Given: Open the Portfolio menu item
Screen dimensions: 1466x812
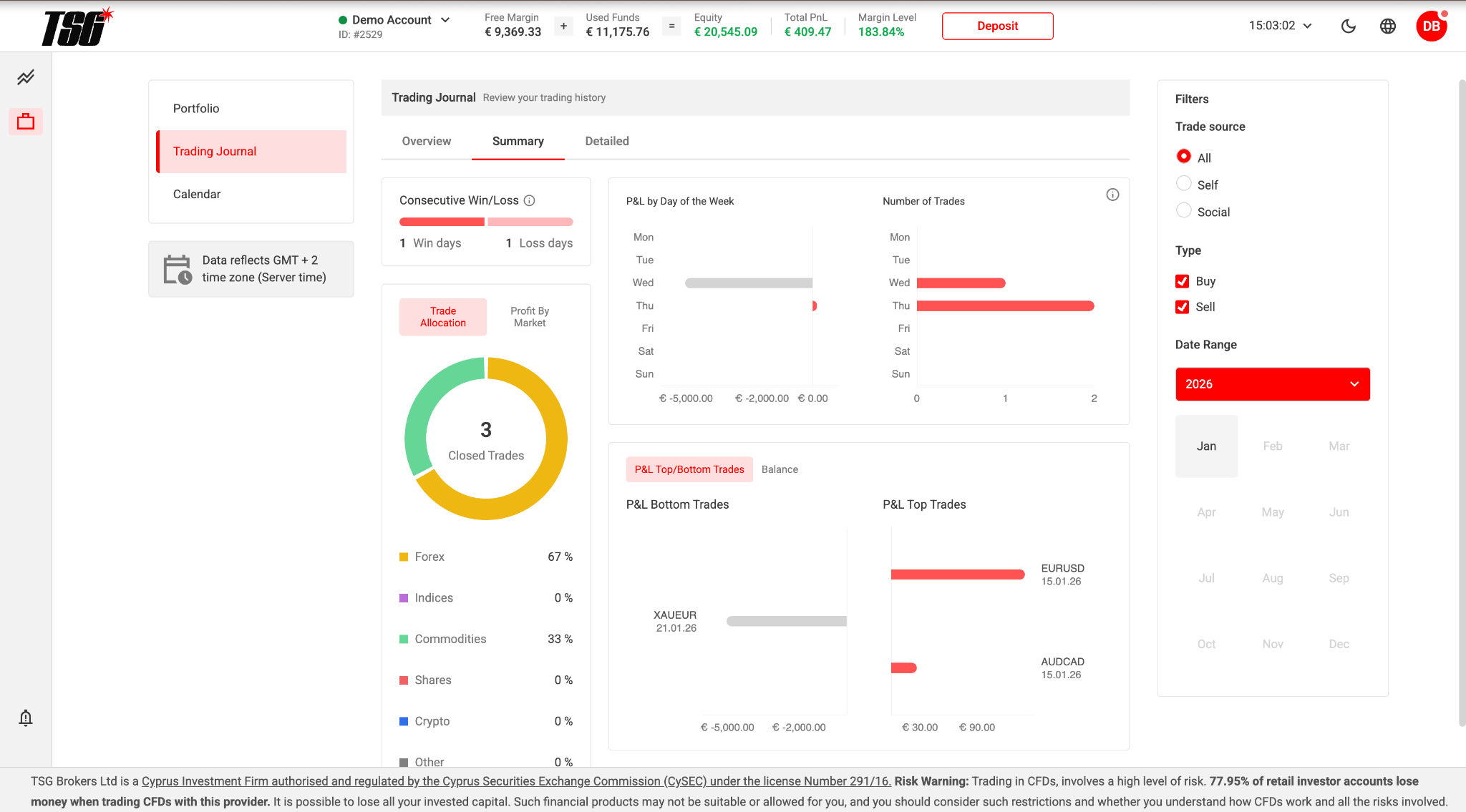Looking at the screenshot, I should point(251,109).
